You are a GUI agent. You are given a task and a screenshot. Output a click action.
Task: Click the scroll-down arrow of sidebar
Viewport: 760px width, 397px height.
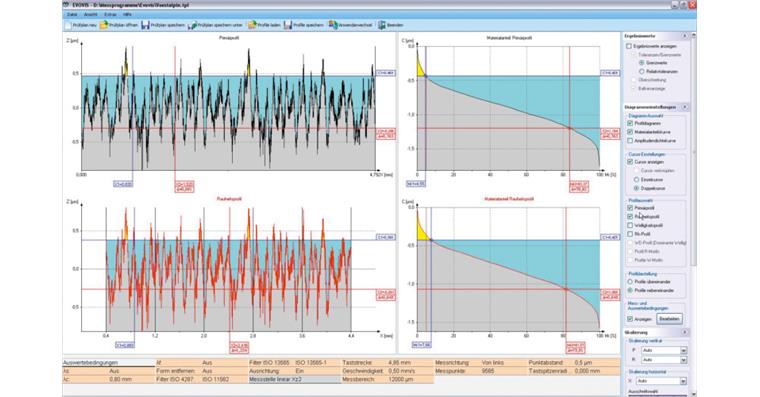coord(694,393)
